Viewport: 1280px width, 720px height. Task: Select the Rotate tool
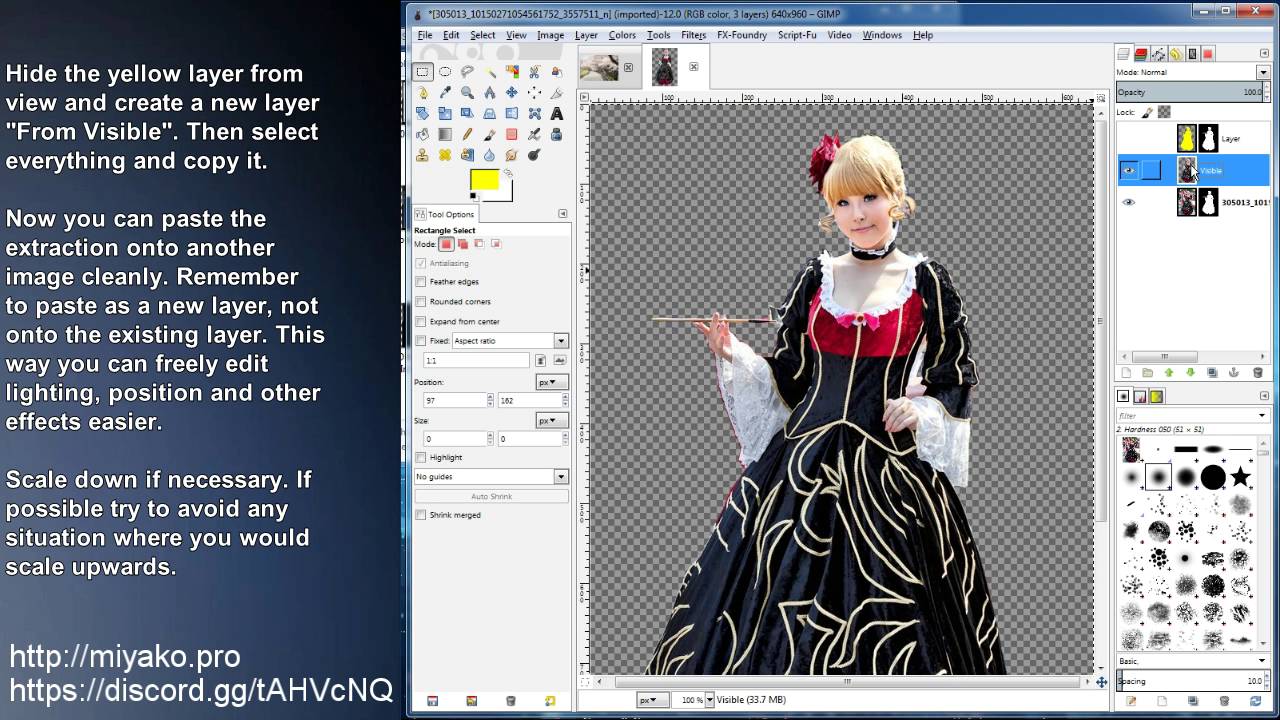coord(423,113)
